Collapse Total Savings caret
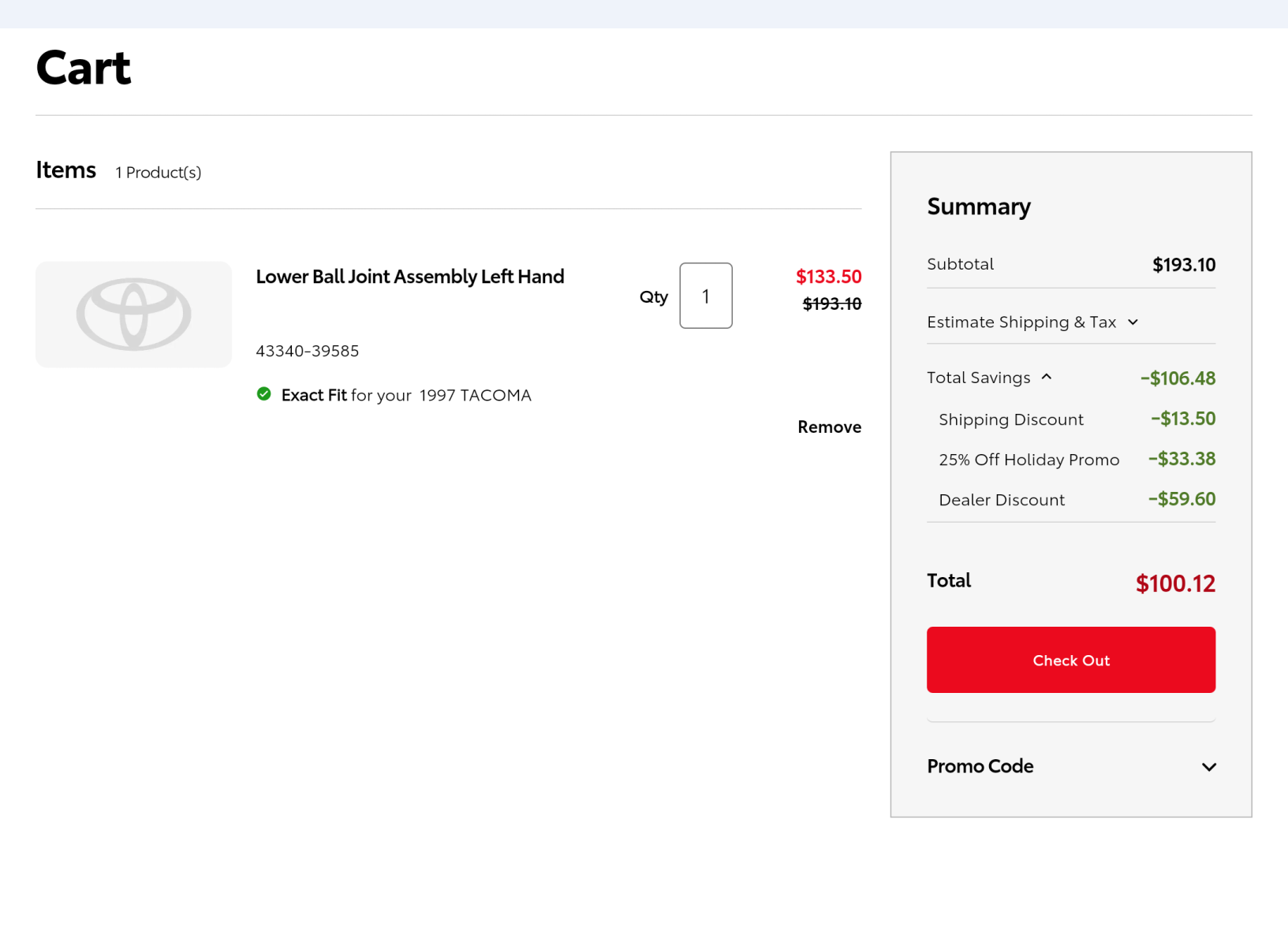This screenshot has width=1288, height=946. click(x=1047, y=377)
